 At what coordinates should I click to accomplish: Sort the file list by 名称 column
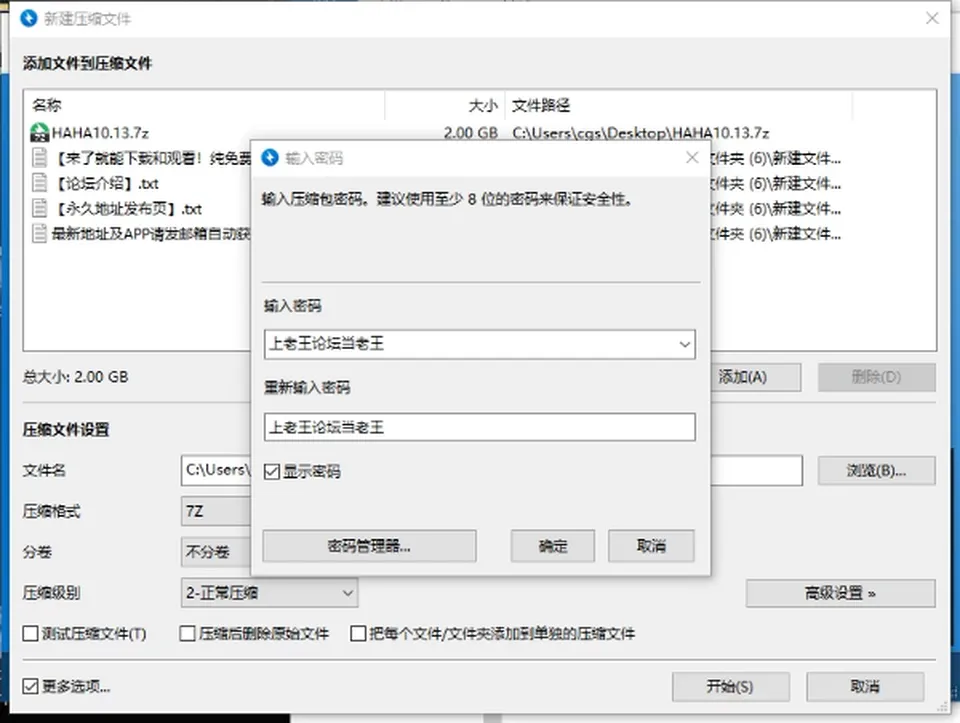click(x=47, y=105)
